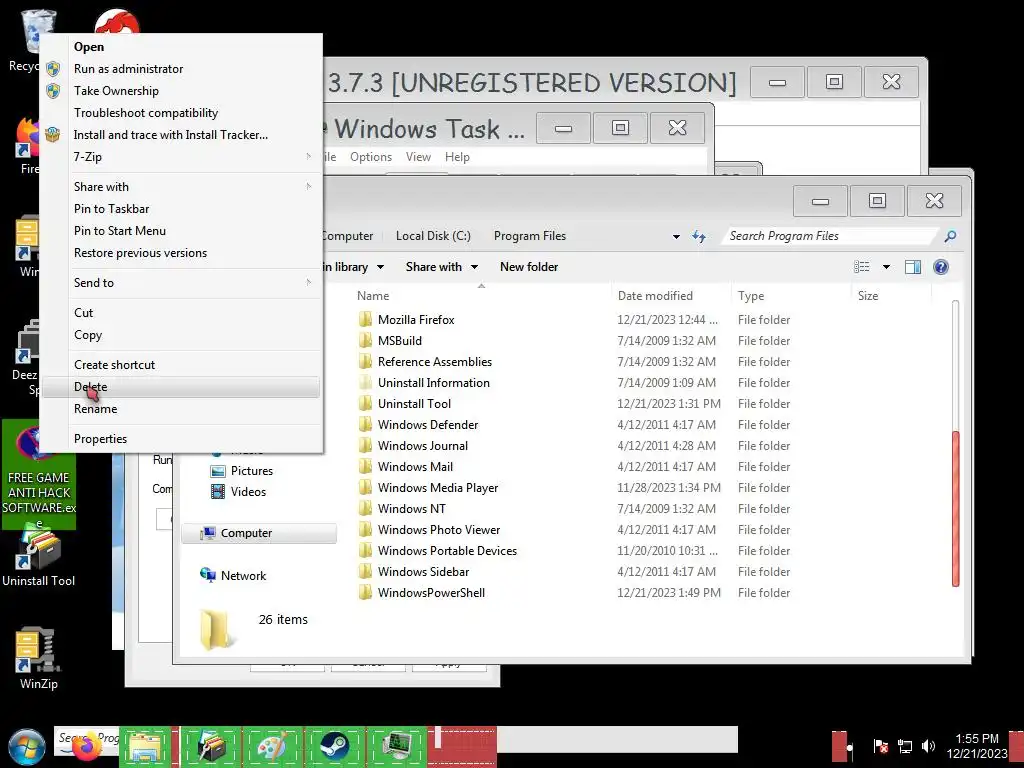Select Reference Assemblies folder icon
This screenshot has width=1024, height=768.
click(366, 361)
